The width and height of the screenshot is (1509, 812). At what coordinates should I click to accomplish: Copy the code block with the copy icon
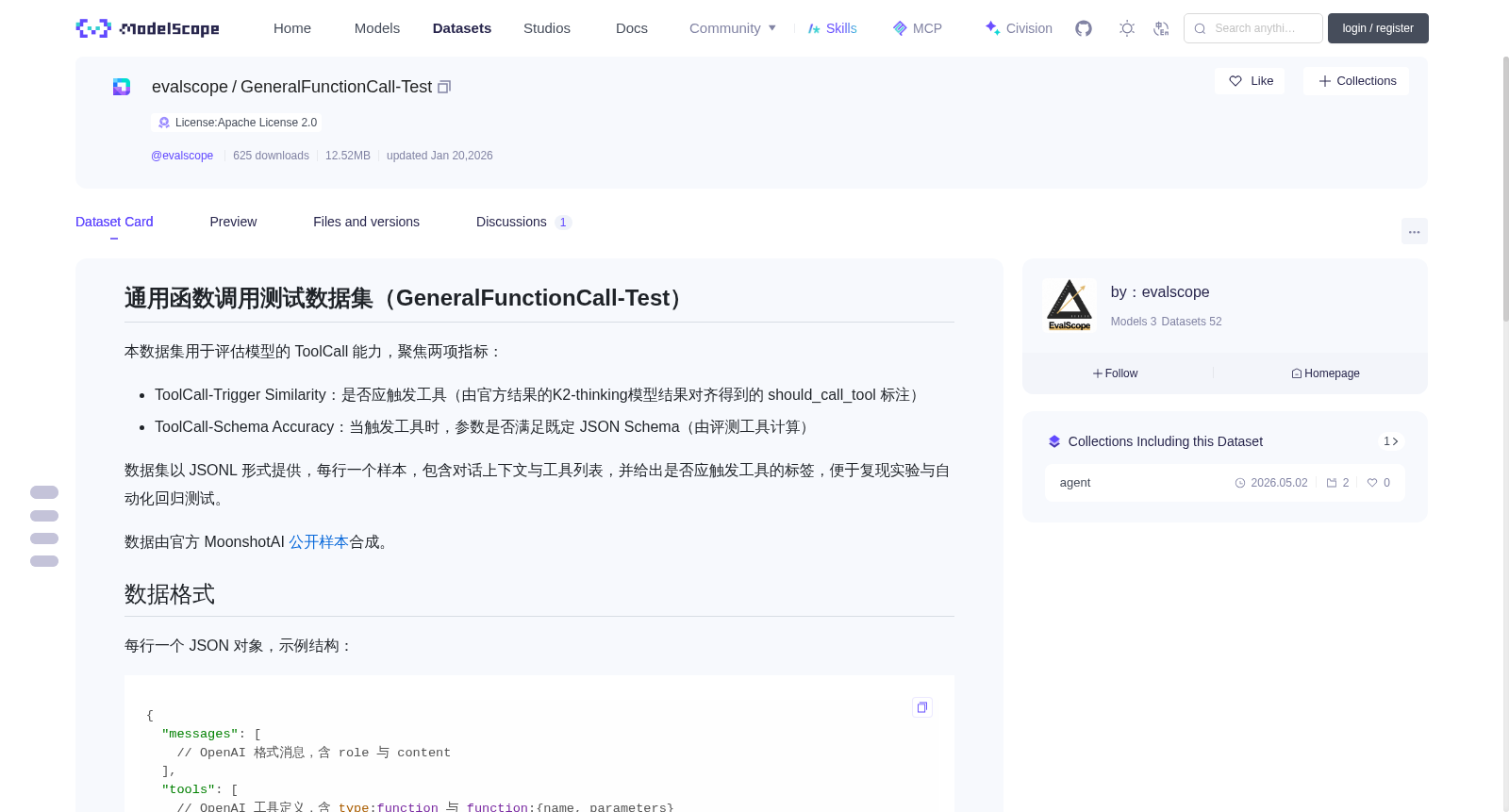click(922, 707)
